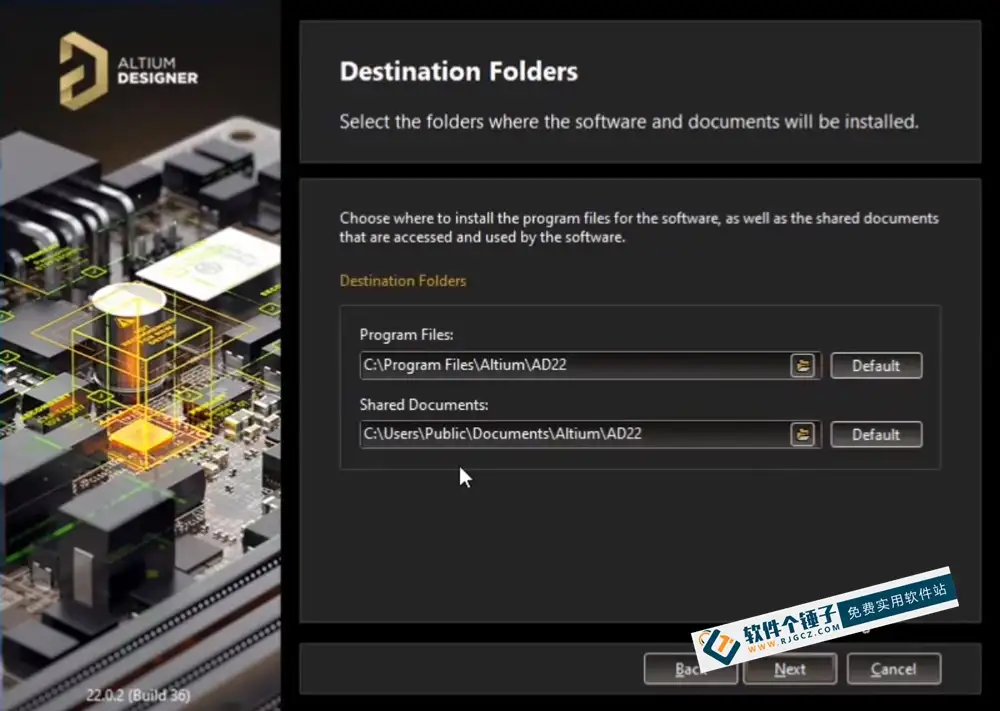The width and height of the screenshot is (1000, 711).
Task: Go Back to the previous step
Action: 689,669
